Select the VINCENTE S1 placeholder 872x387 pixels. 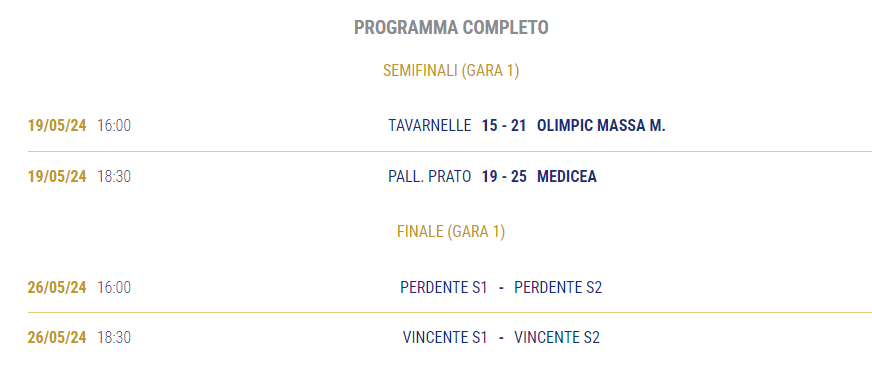445,338
